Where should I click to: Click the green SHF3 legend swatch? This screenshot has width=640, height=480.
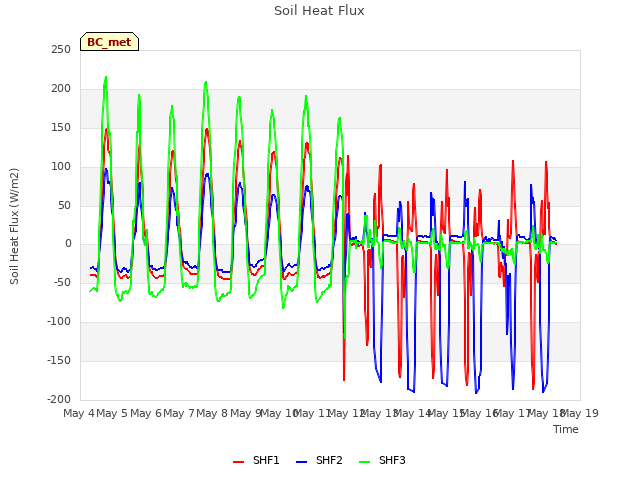click(364, 462)
